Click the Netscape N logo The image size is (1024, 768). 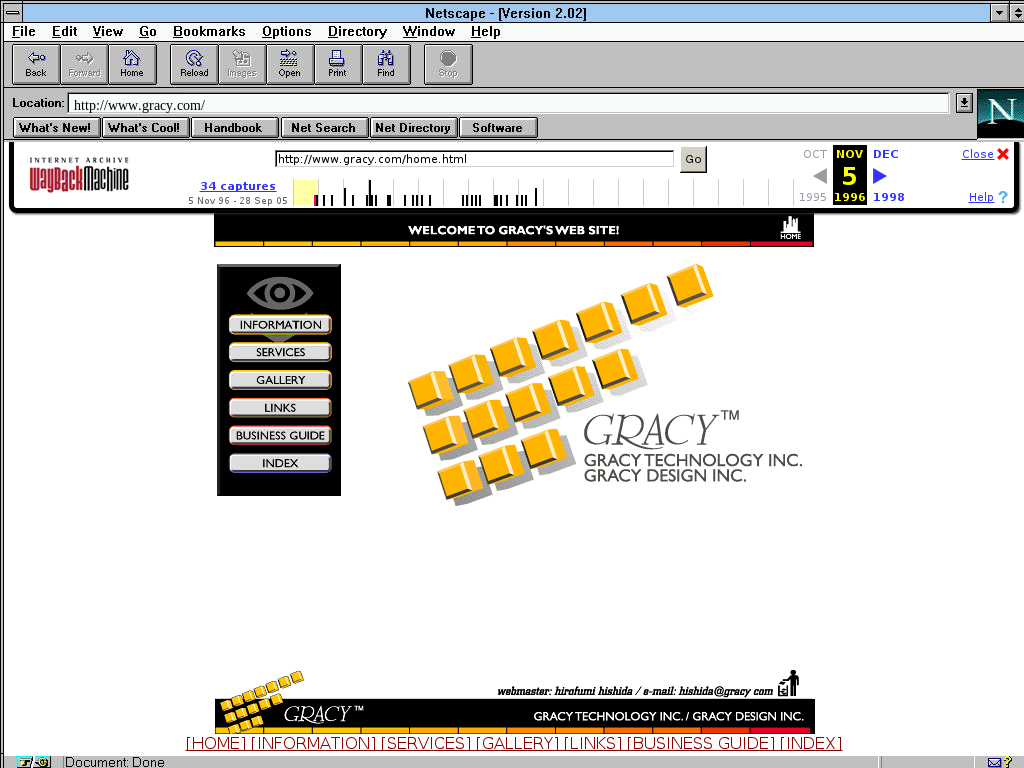999,113
